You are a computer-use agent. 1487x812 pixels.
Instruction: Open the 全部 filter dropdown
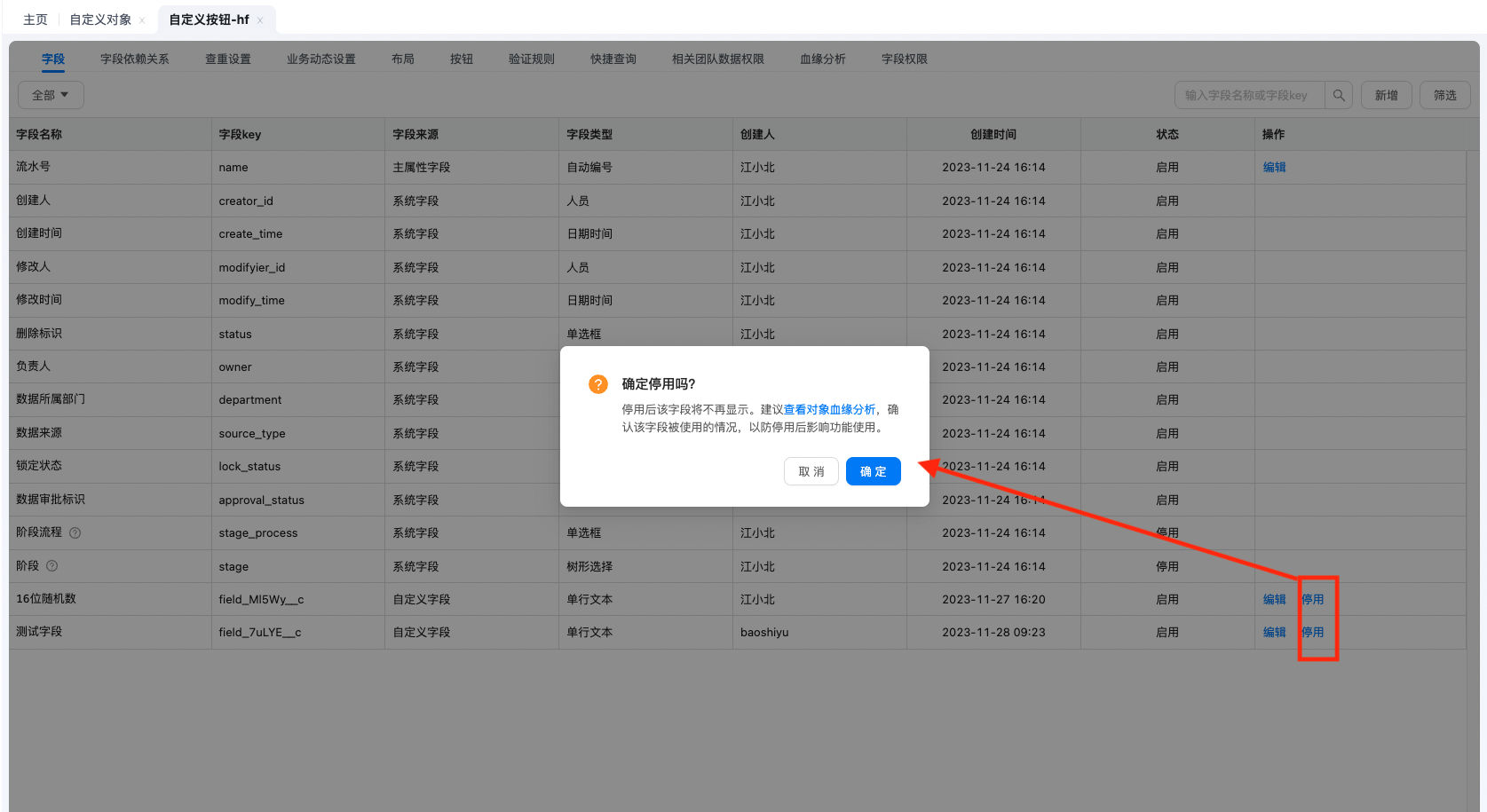51,95
